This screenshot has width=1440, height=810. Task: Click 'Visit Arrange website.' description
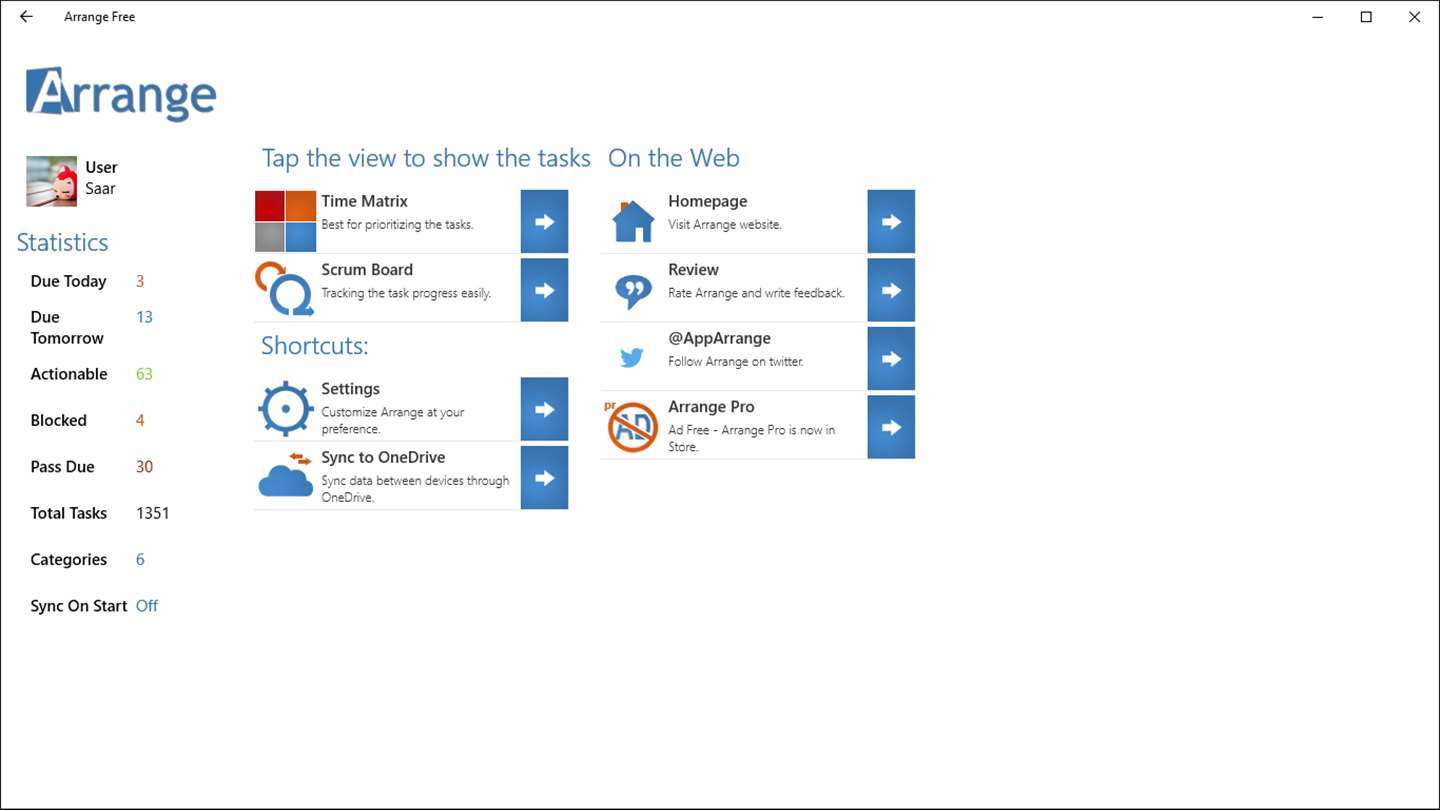pos(725,224)
